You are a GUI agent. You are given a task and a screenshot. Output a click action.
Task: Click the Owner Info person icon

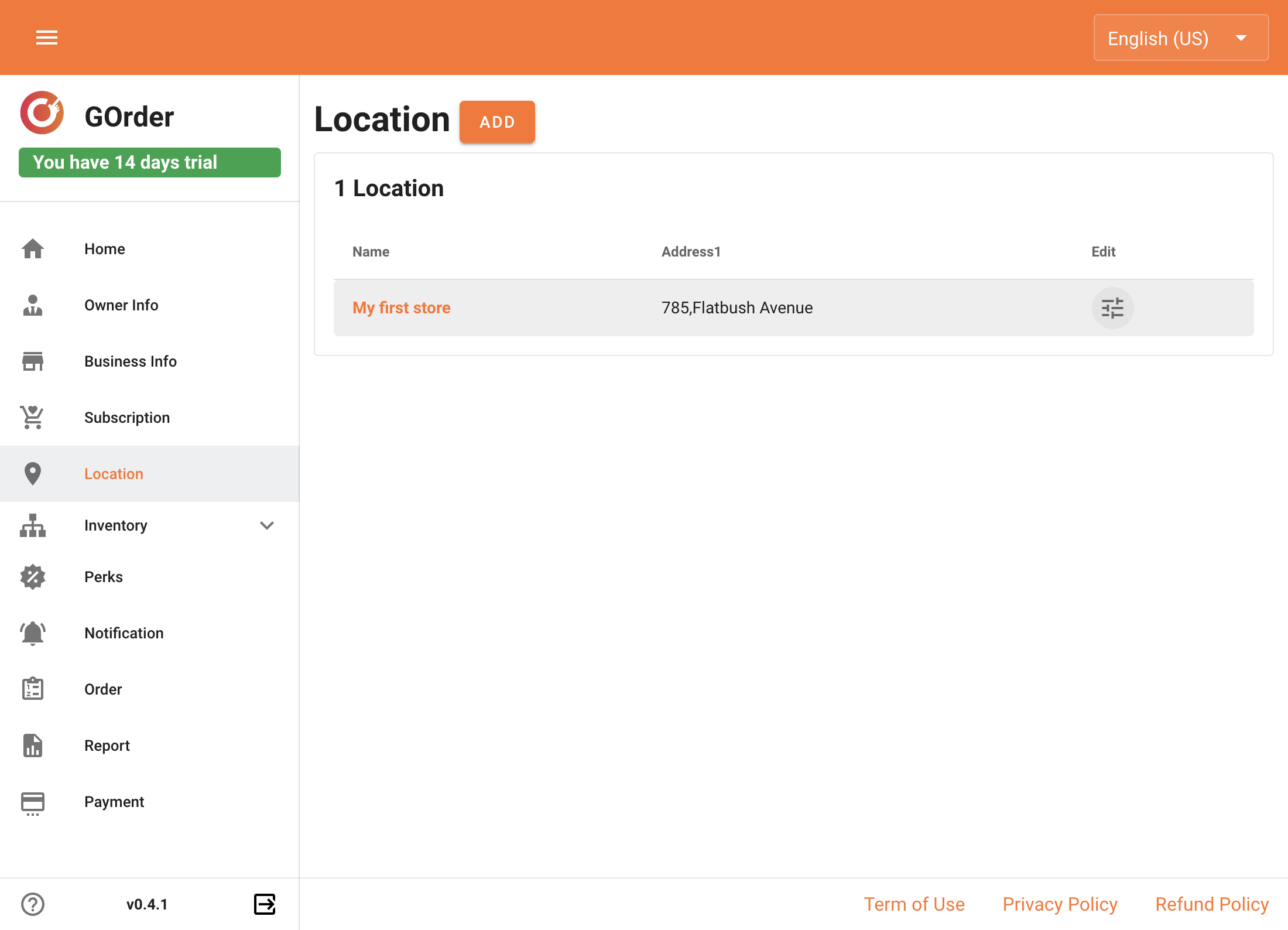33,305
